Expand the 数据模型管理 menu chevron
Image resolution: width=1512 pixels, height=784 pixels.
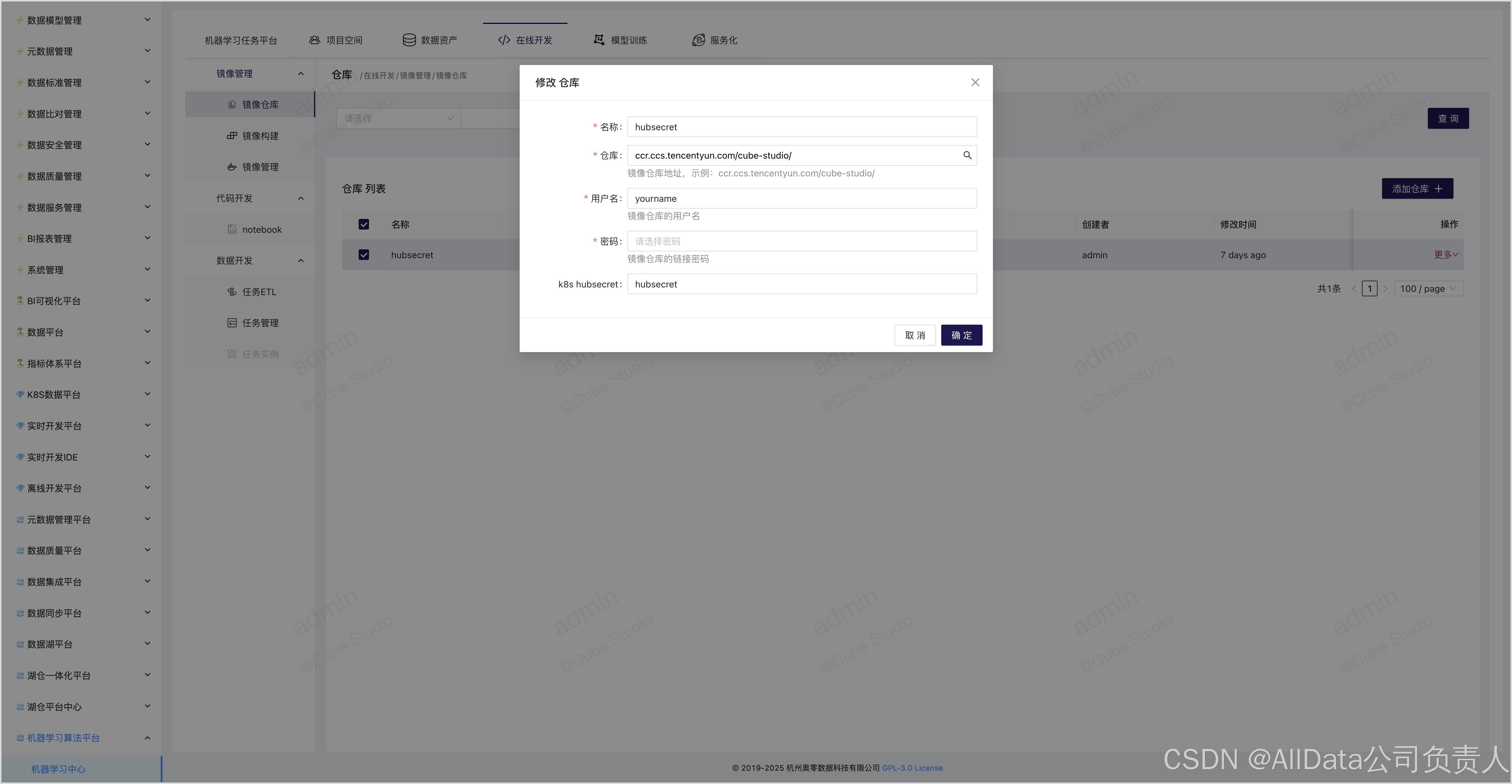click(147, 20)
